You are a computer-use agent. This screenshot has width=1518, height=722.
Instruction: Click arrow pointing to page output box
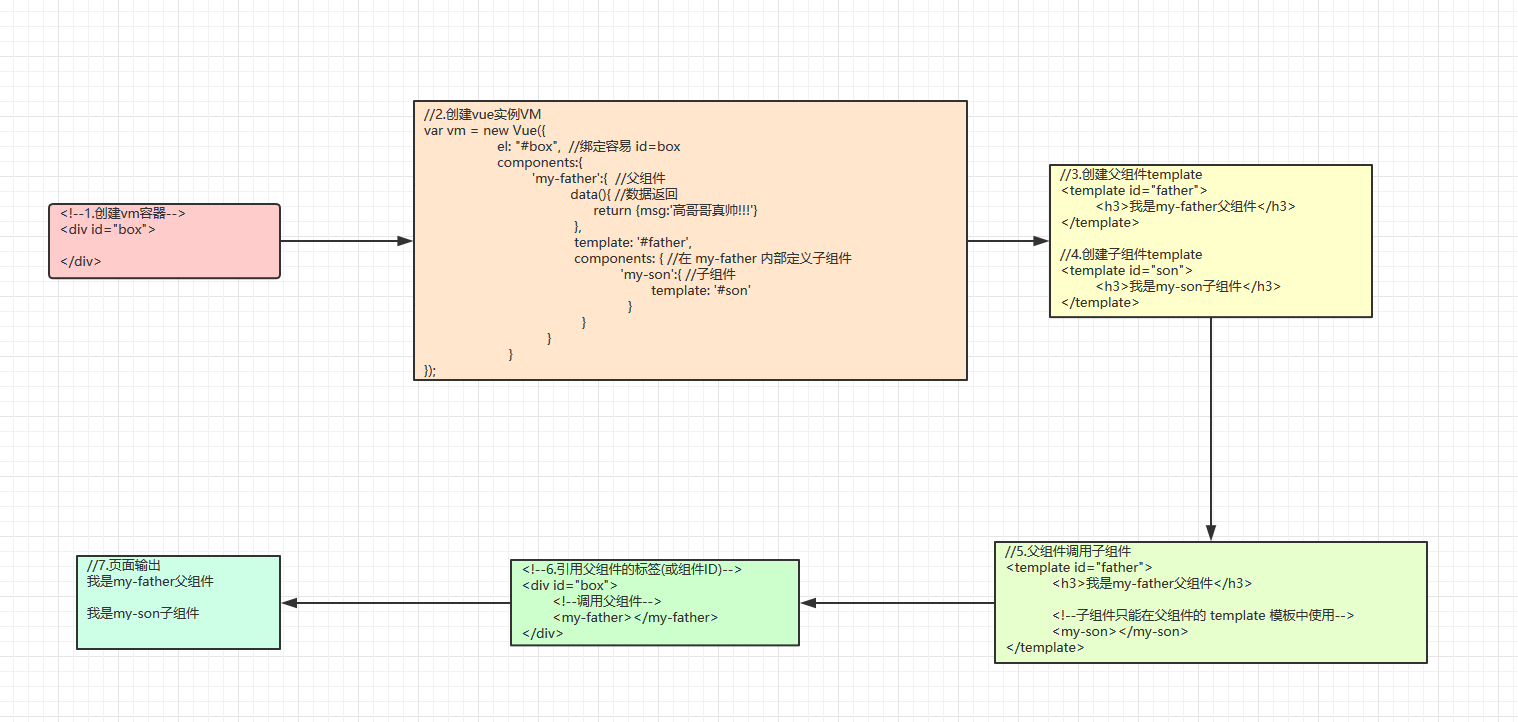395,603
